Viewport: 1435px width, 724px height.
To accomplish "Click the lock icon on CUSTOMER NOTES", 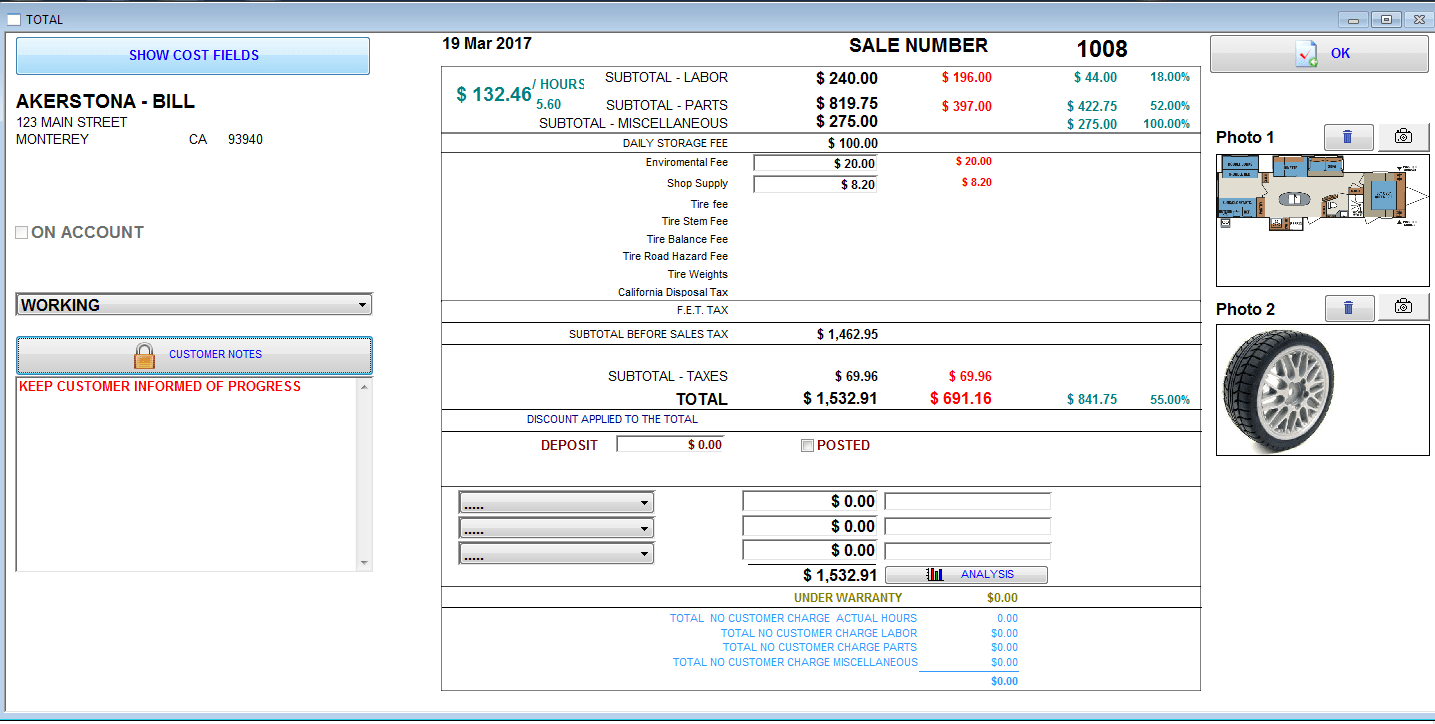I will [144, 355].
